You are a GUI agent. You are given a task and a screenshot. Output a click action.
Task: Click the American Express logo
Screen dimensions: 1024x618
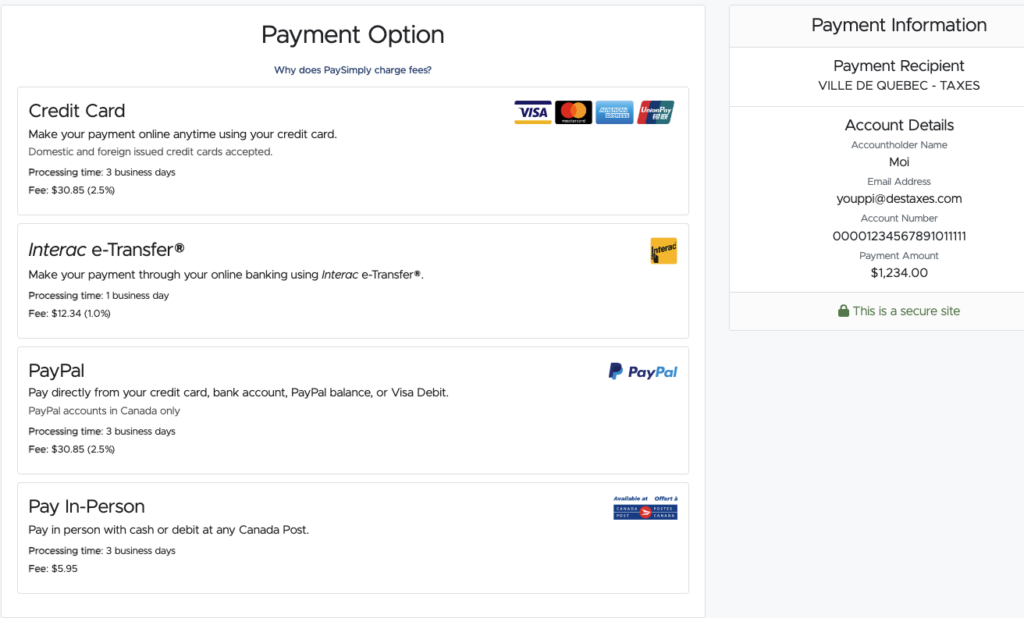coord(615,112)
